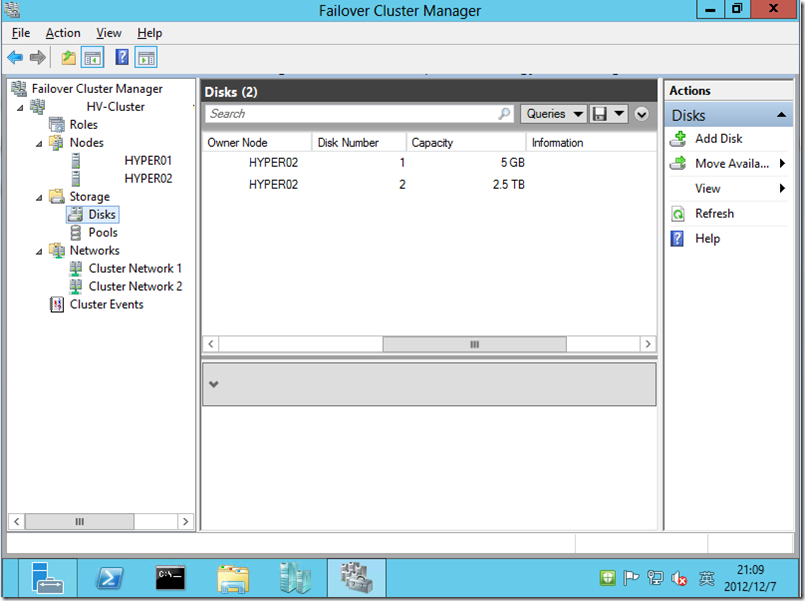Sort by Disk Number column header
Viewport: 805px width, 601px height.
coord(359,142)
